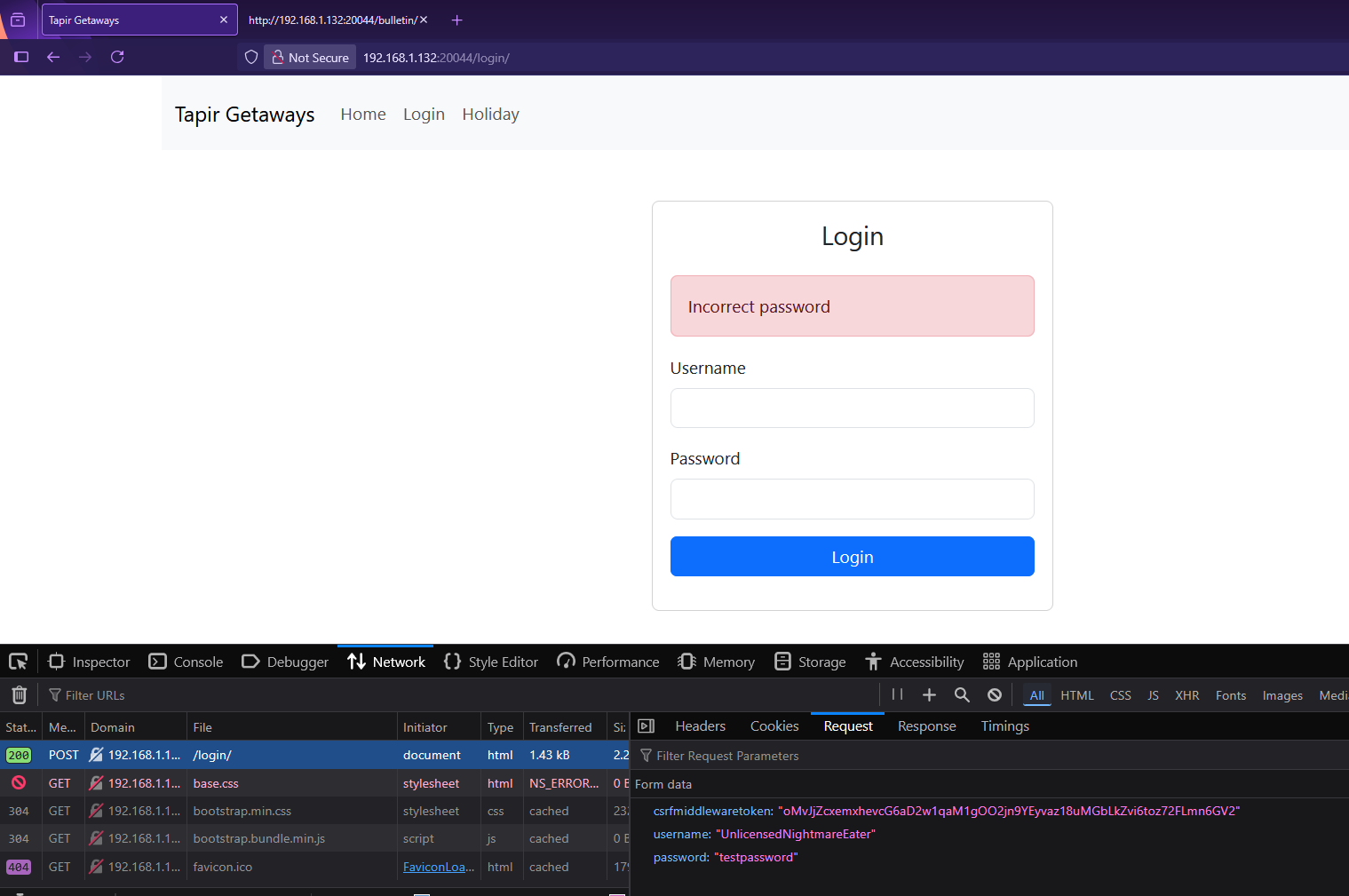Open network search with magnifier icon
The image size is (1349, 896).
pyautogui.click(x=962, y=695)
